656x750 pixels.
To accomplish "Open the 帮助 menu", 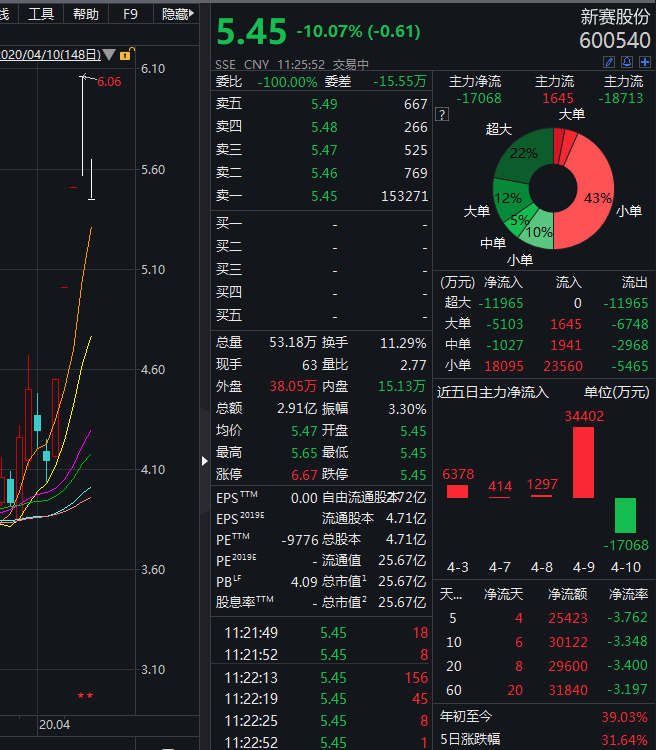I will [86, 14].
